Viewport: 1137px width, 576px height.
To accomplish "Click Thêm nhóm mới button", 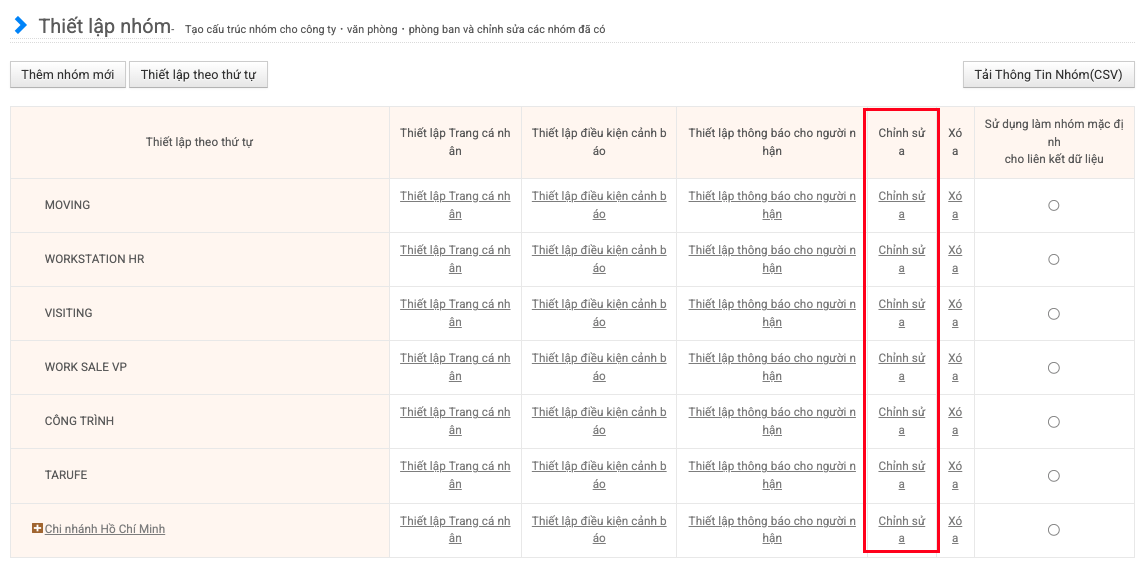I will coord(68,75).
